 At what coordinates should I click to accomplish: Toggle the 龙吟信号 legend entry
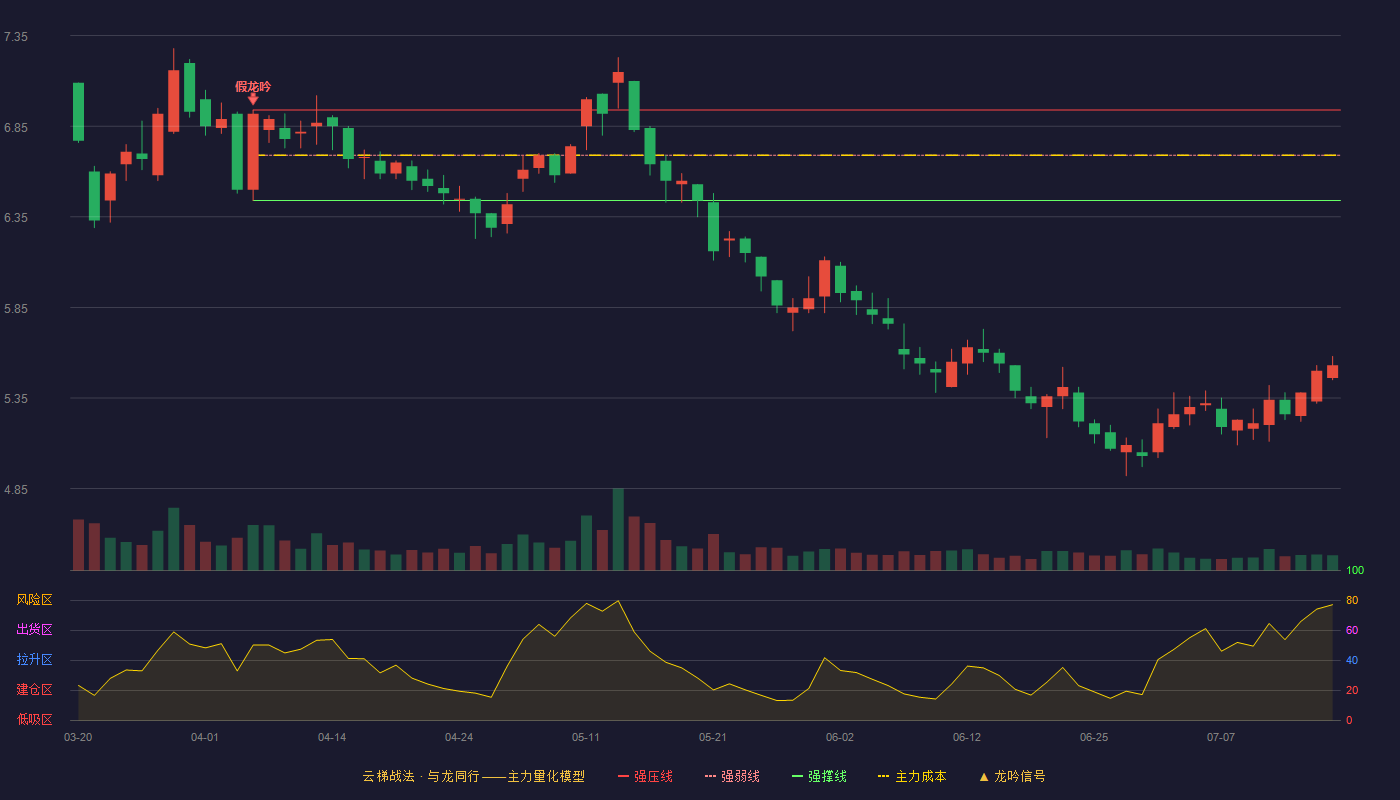click(1012, 776)
